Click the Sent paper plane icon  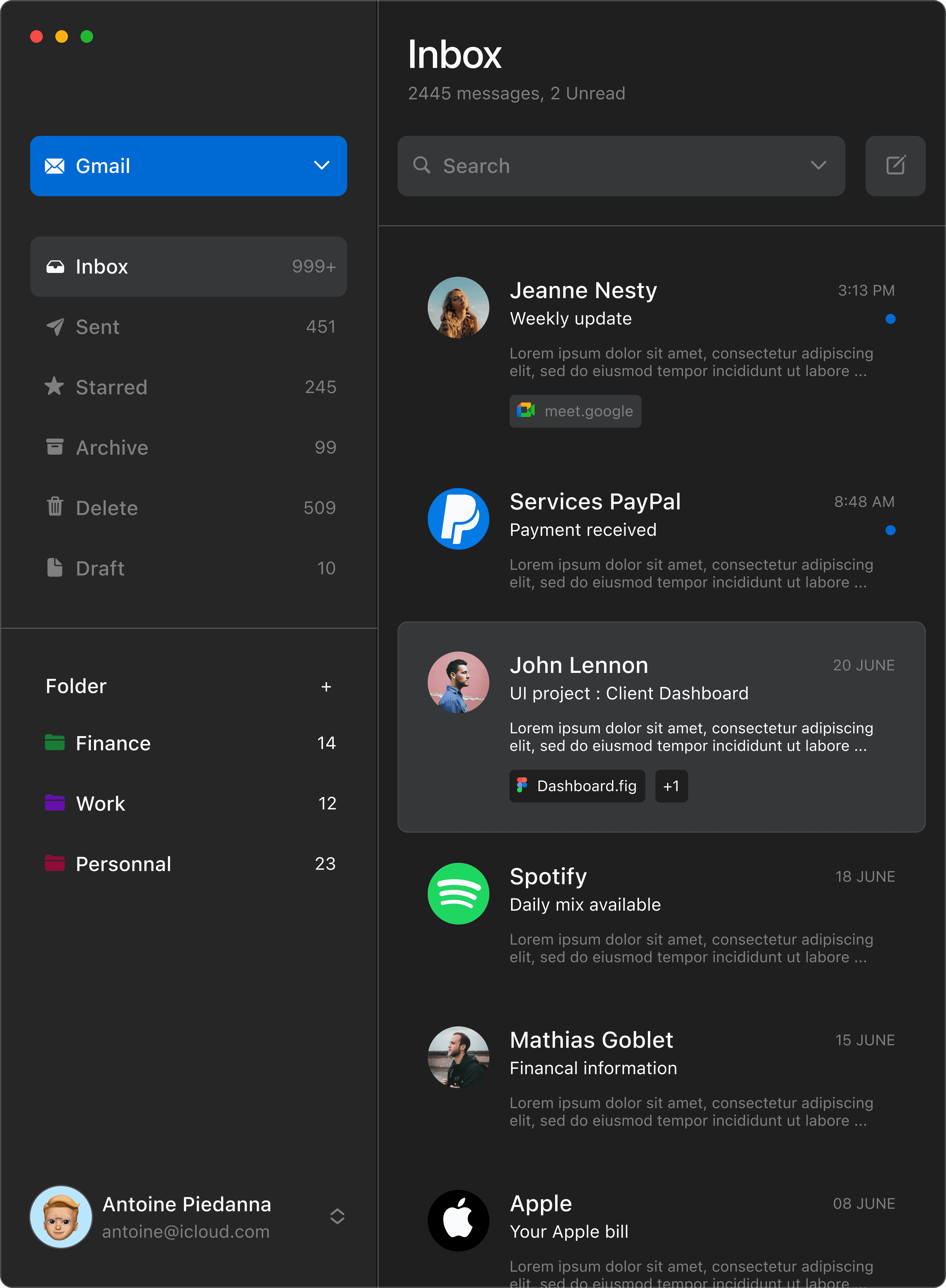point(55,327)
